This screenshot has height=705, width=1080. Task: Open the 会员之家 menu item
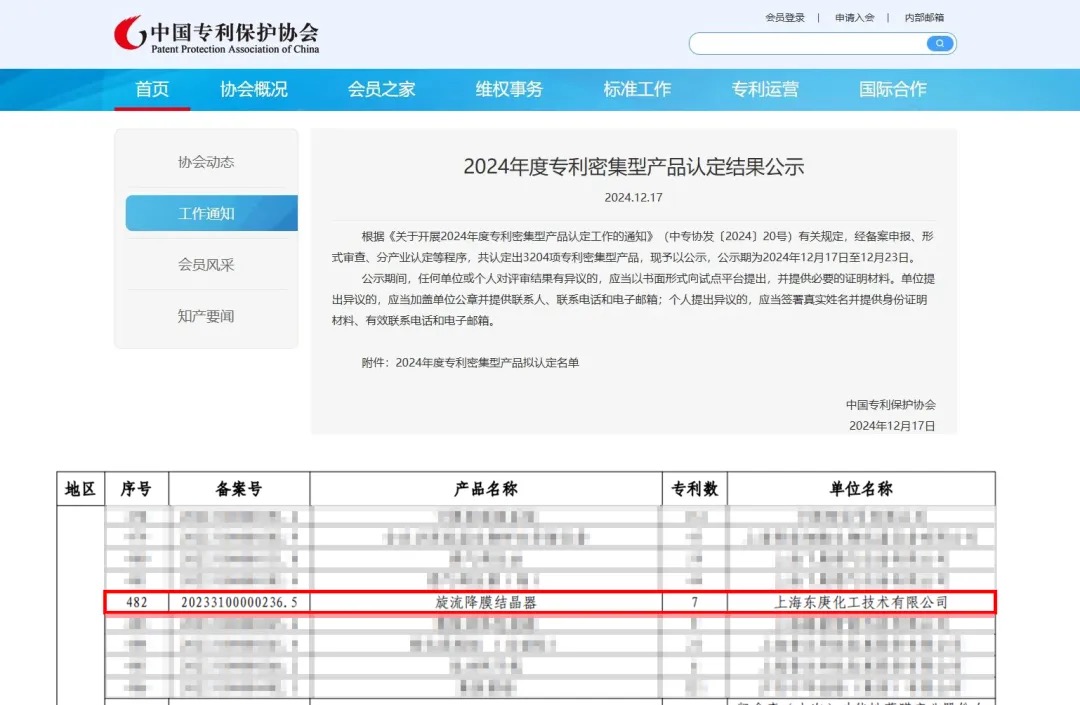pyautogui.click(x=381, y=89)
